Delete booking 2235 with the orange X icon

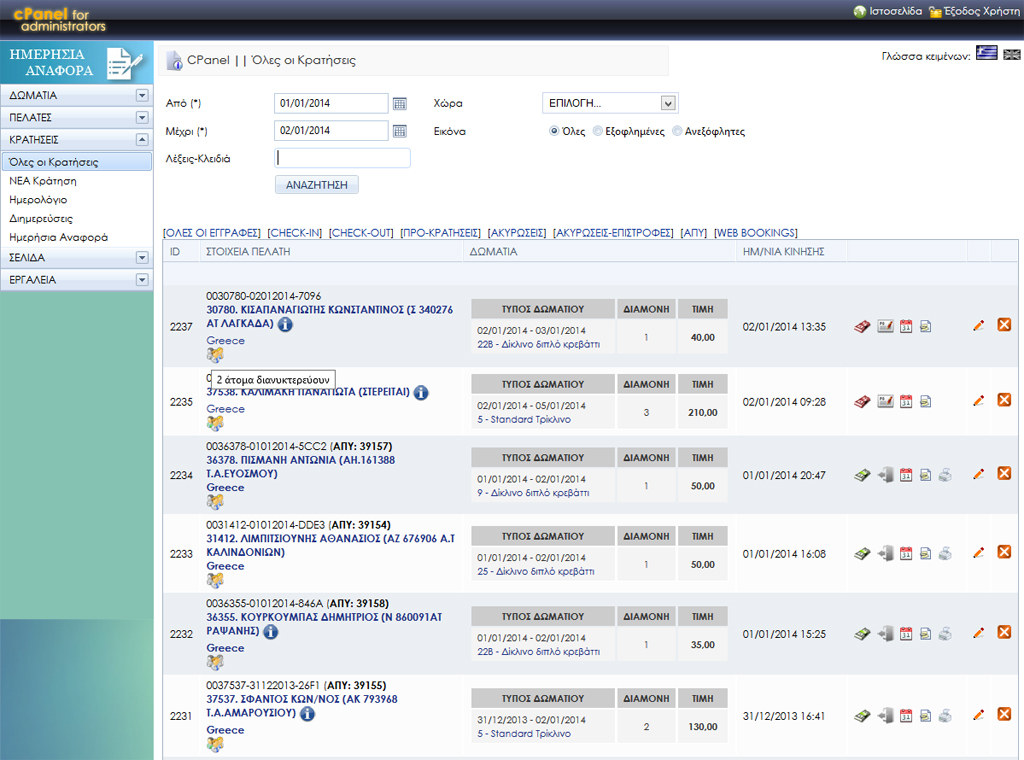(x=1004, y=400)
